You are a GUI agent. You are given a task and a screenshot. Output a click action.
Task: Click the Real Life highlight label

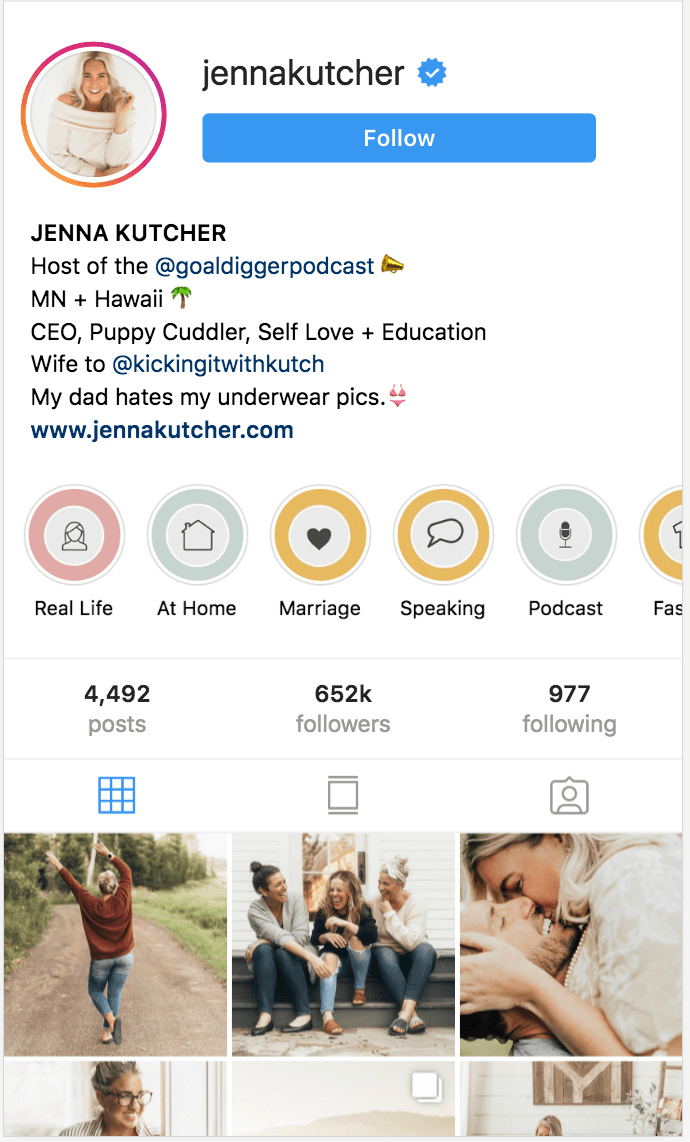(x=74, y=608)
